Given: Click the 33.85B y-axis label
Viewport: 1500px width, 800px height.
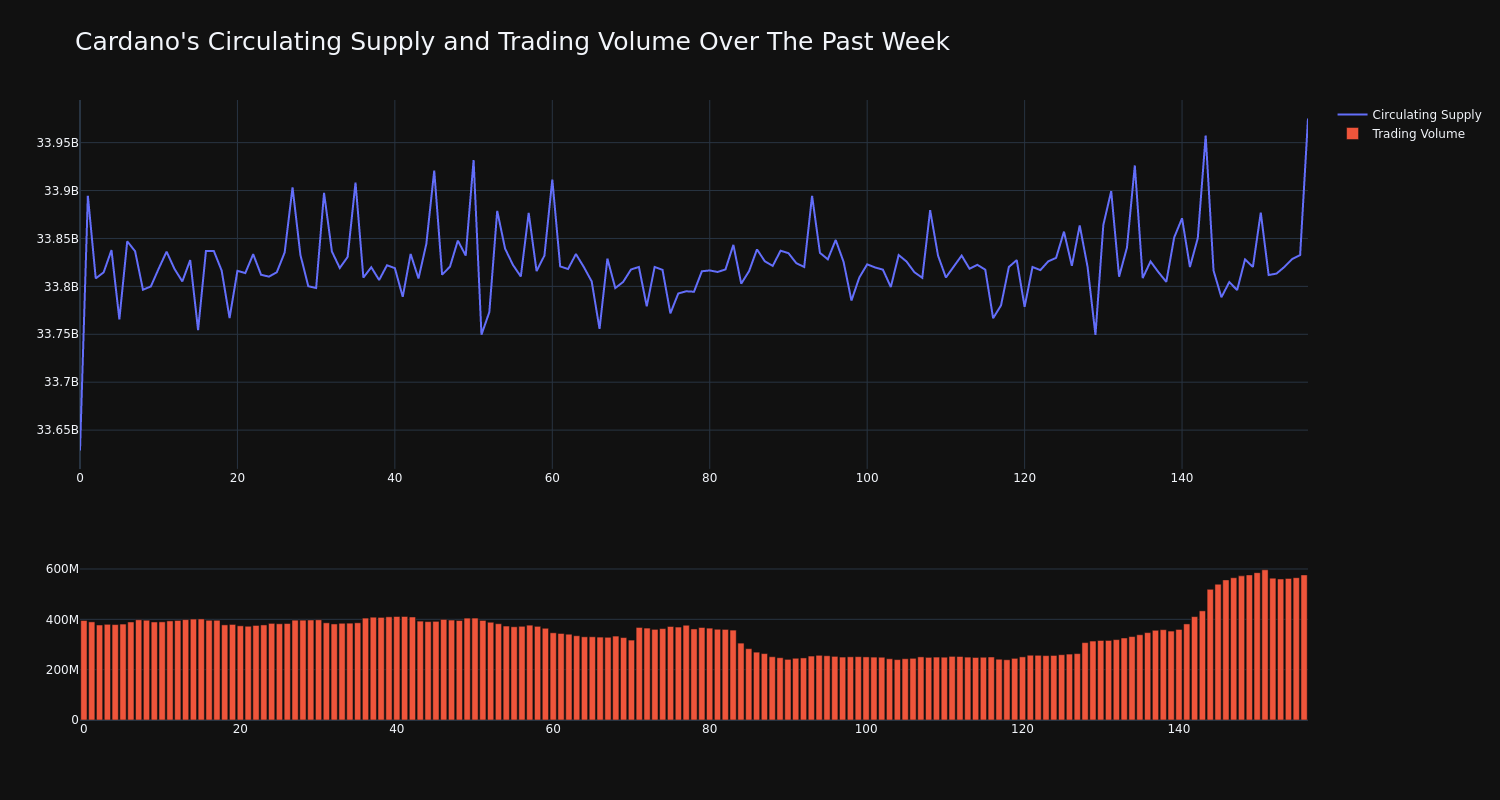Looking at the screenshot, I should [57, 239].
